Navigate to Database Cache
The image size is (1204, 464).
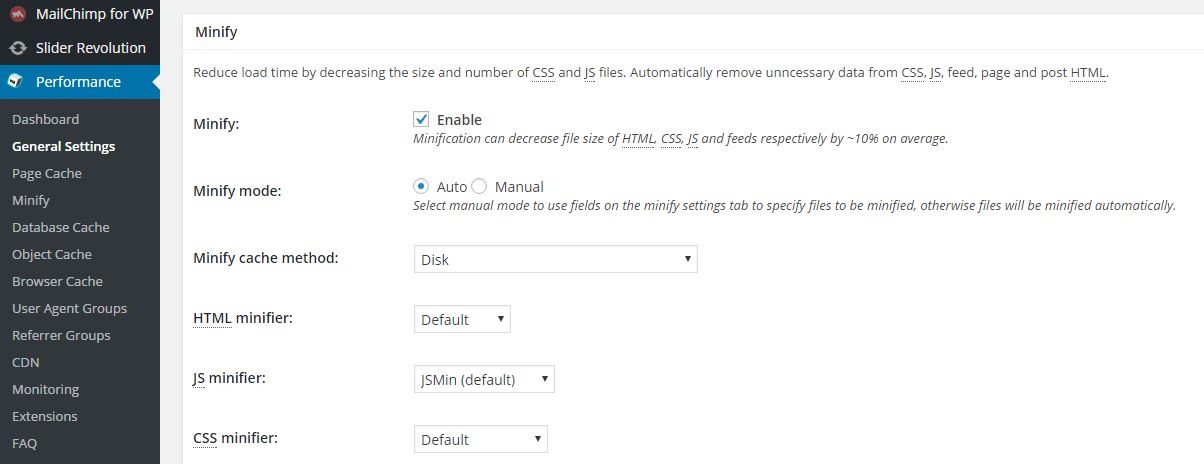point(61,228)
